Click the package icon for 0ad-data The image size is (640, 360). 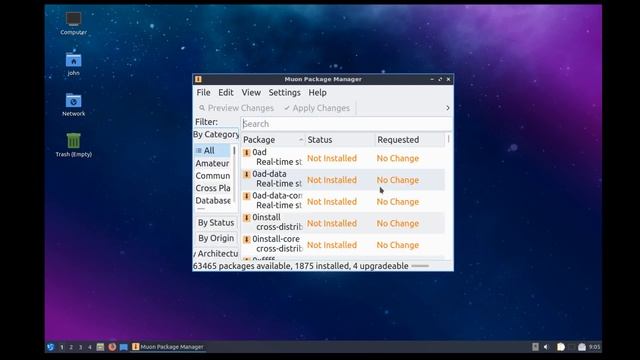point(247,174)
